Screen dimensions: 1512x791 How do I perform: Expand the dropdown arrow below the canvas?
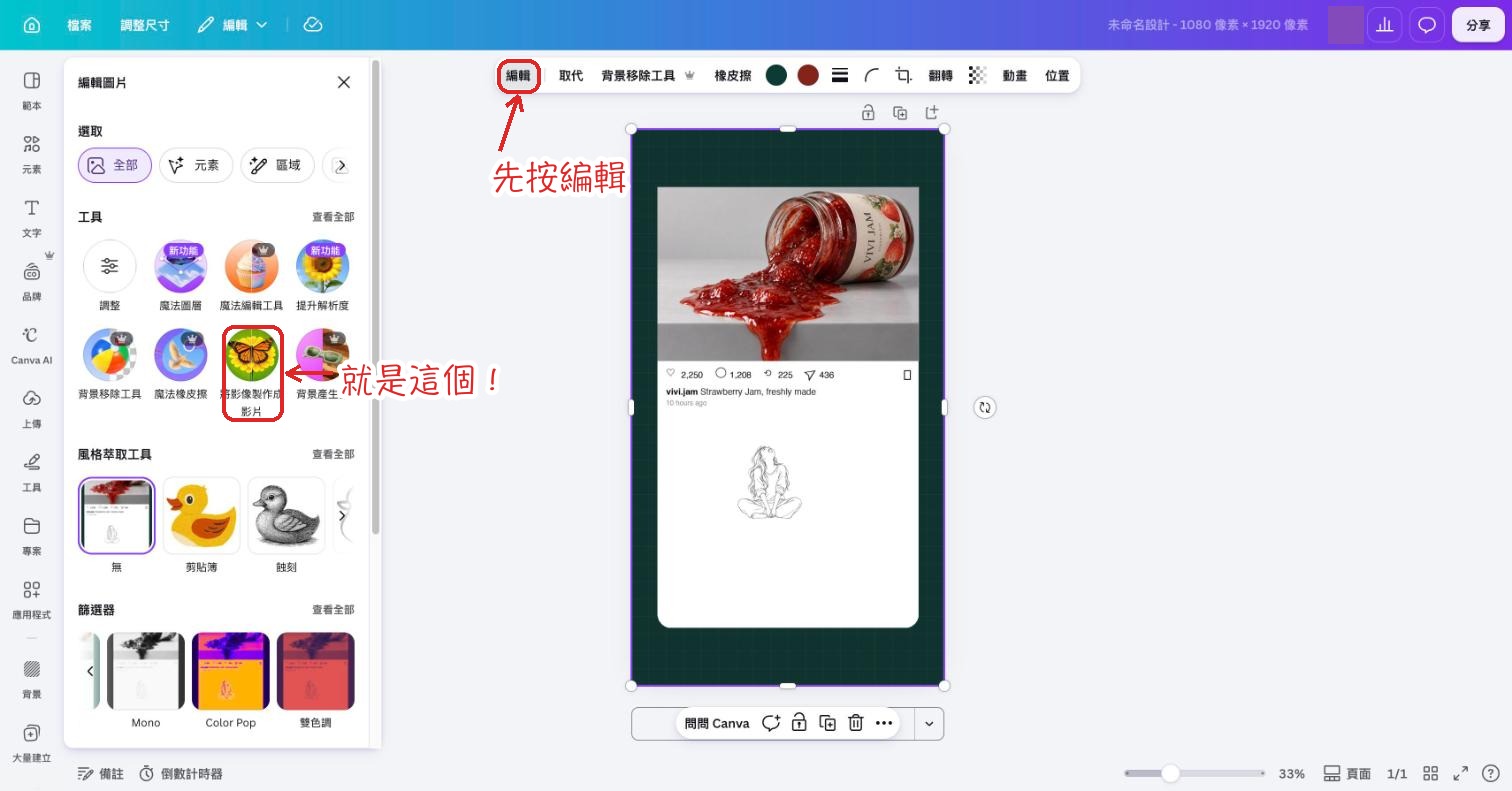click(x=929, y=724)
